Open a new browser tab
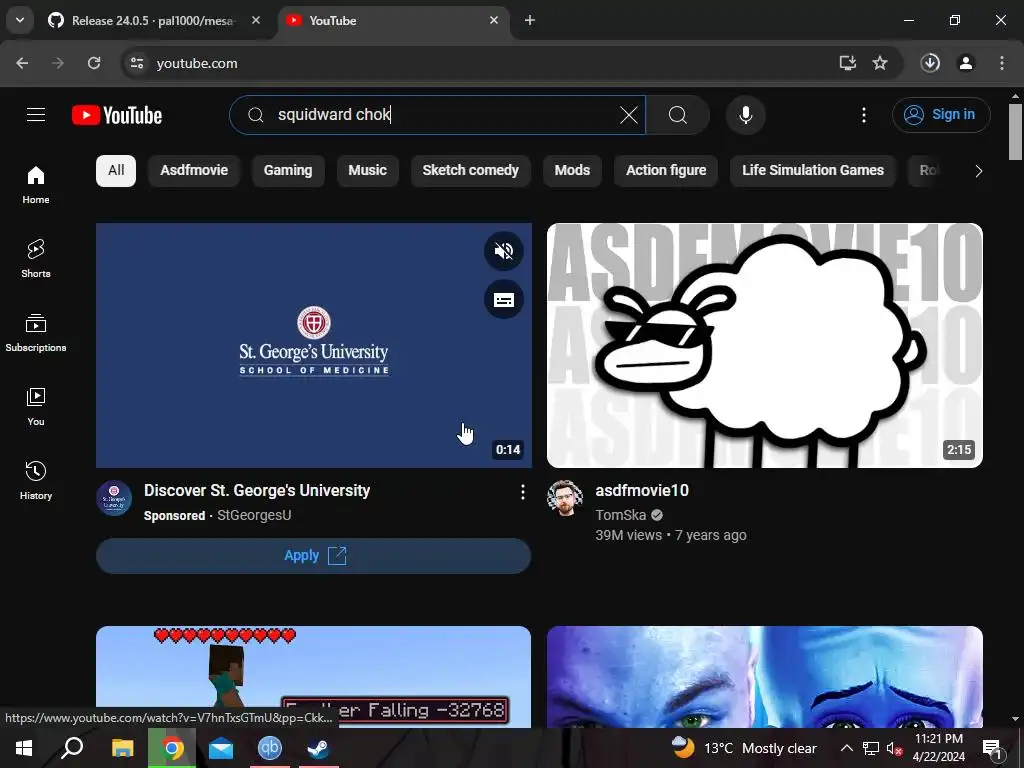Image resolution: width=1024 pixels, height=768 pixels. (x=530, y=21)
